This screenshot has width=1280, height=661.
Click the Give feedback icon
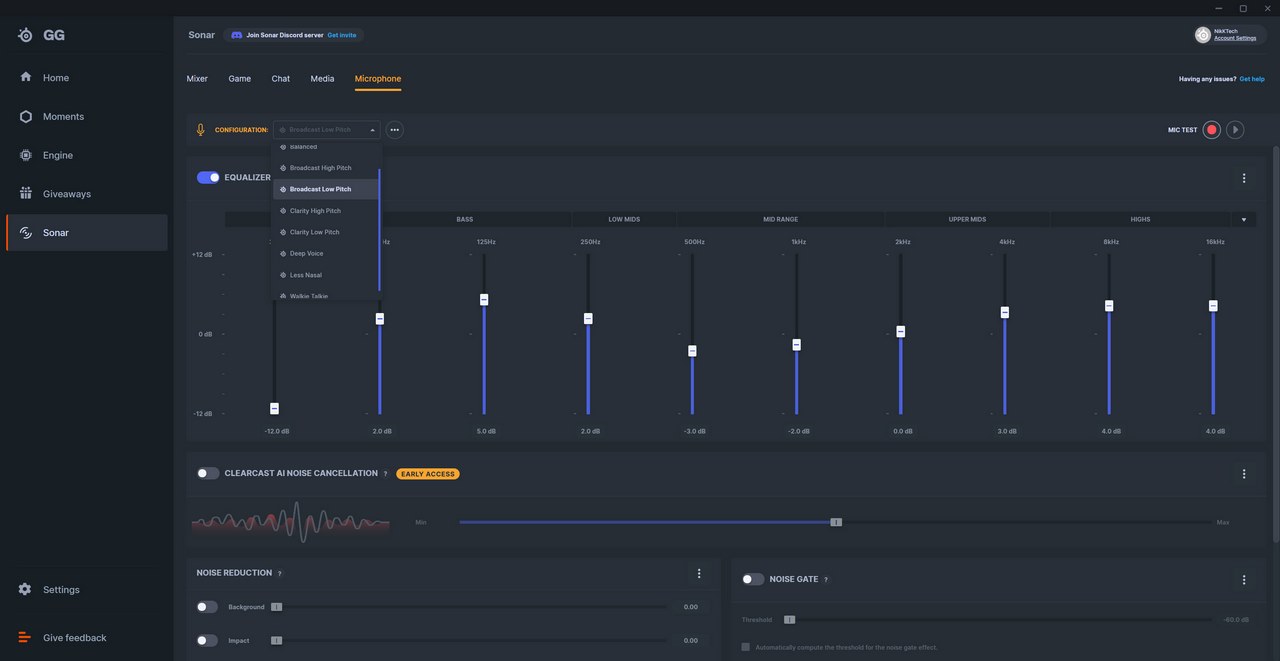point(25,638)
